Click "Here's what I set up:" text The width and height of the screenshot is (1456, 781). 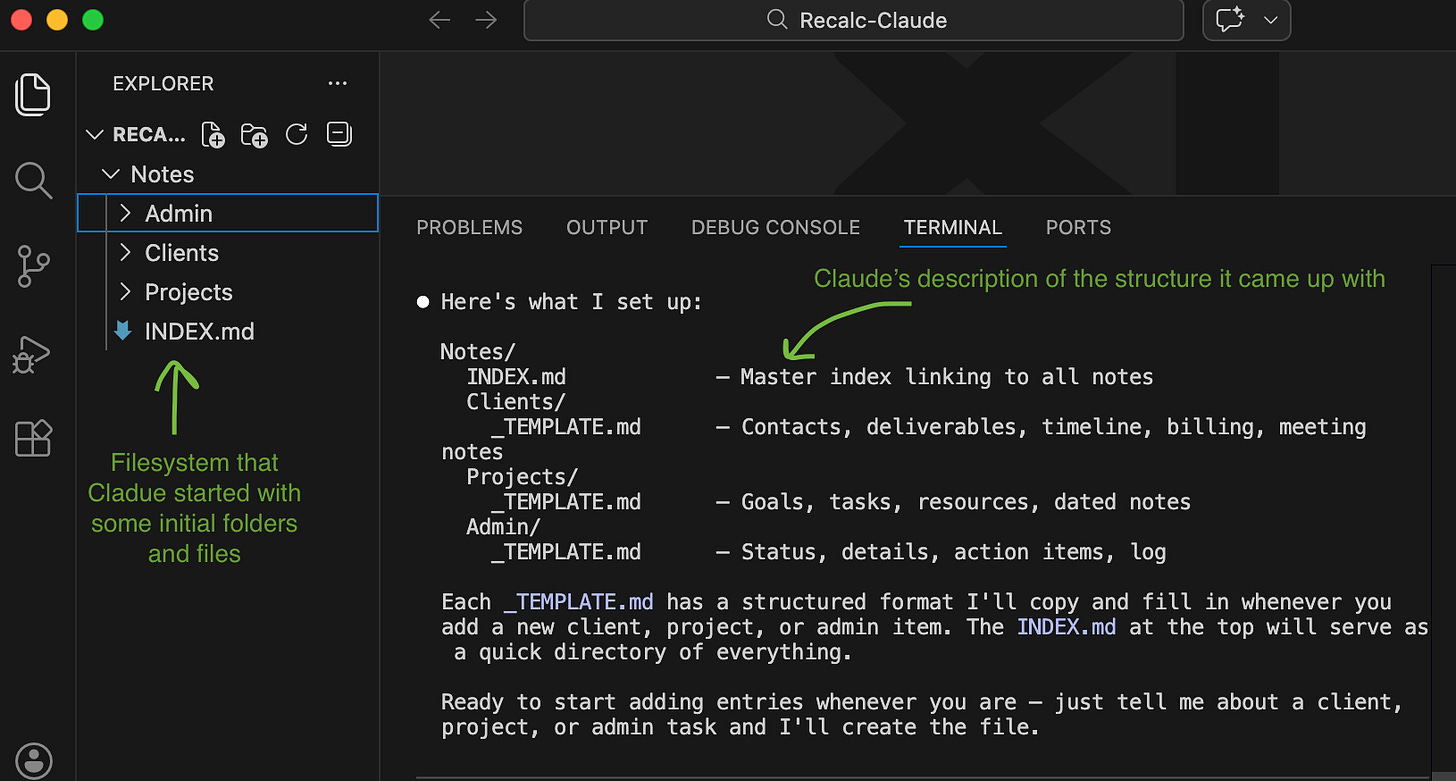tap(572, 302)
